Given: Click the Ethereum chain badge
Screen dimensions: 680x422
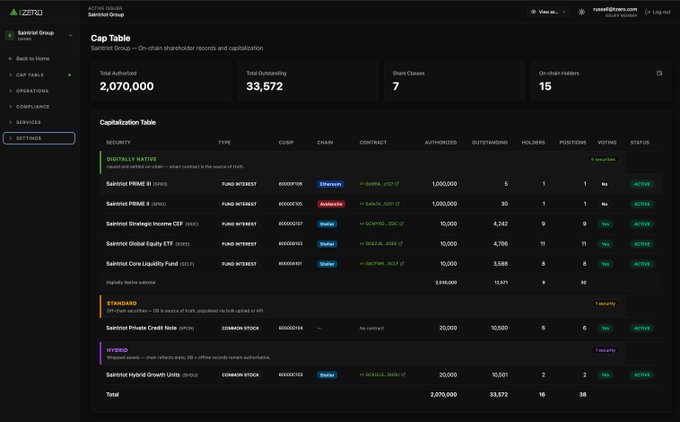Looking at the screenshot, I should point(330,184).
